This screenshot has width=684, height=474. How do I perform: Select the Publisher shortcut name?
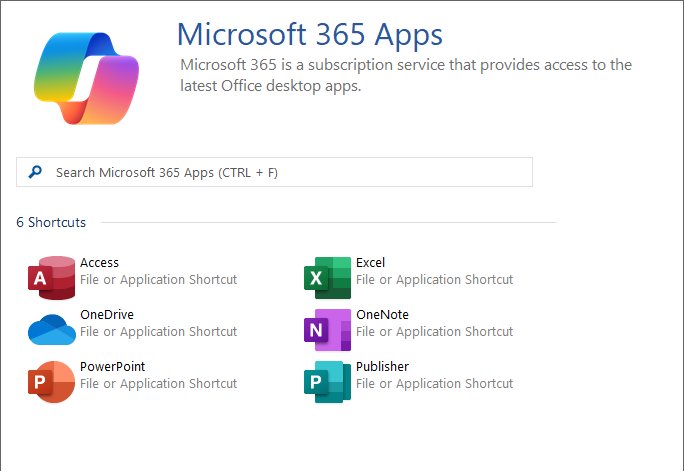click(382, 367)
